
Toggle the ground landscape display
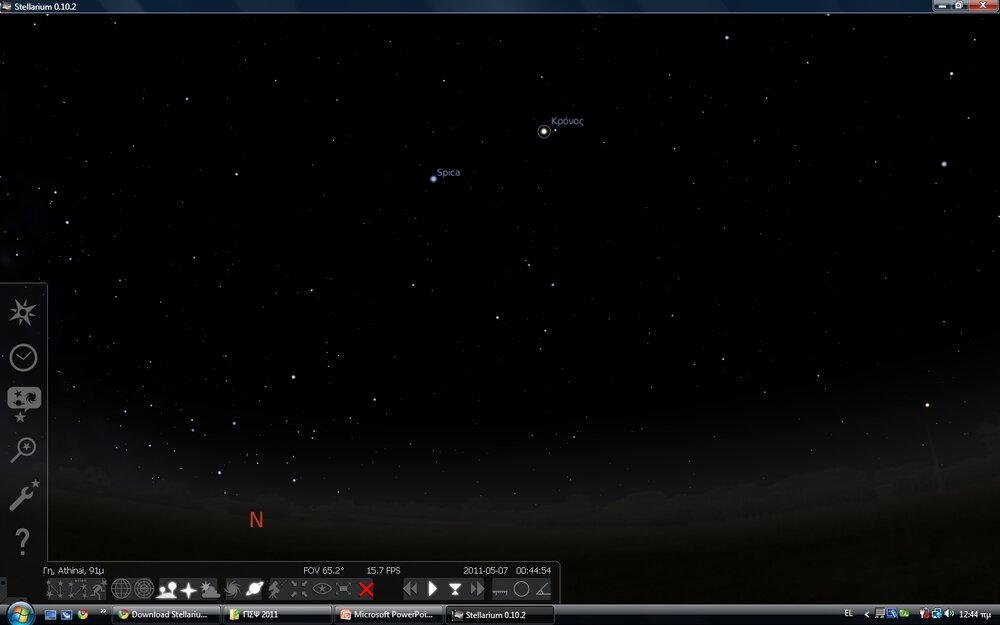pyautogui.click(x=166, y=589)
